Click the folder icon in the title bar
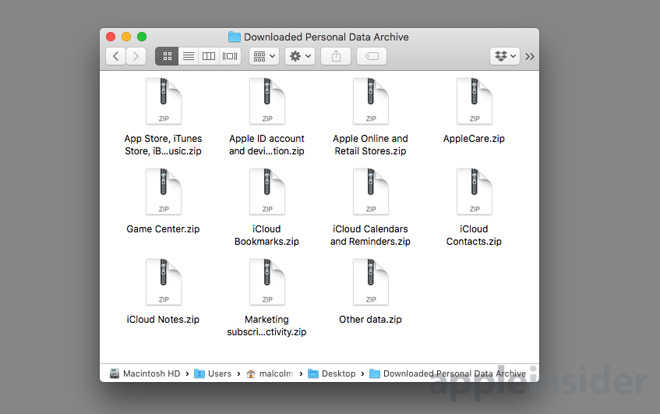This screenshot has width=660, height=414. click(x=234, y=37)
